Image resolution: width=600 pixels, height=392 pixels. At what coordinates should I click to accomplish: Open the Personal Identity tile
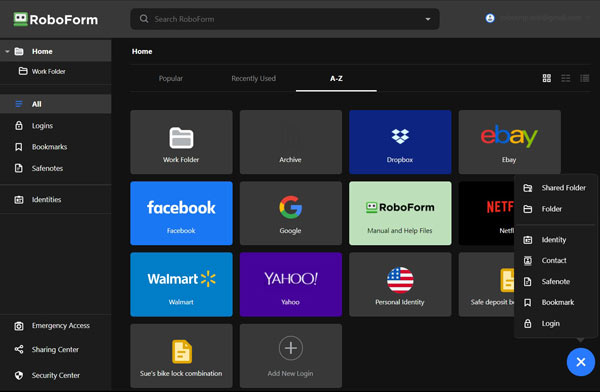(x=400, y=284)
